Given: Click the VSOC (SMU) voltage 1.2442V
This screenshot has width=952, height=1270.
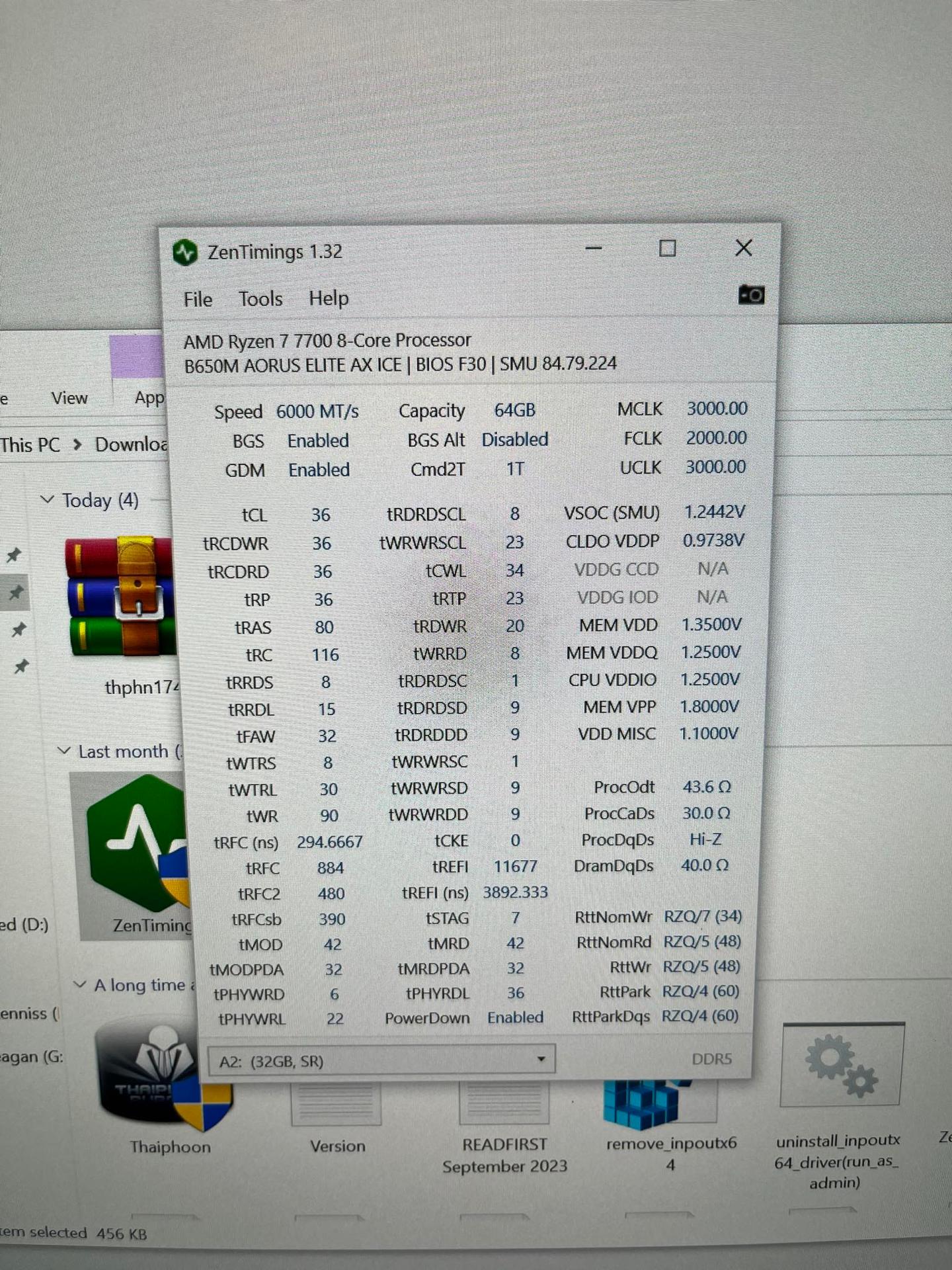Looking at the screenshot, I should [714, 512].
